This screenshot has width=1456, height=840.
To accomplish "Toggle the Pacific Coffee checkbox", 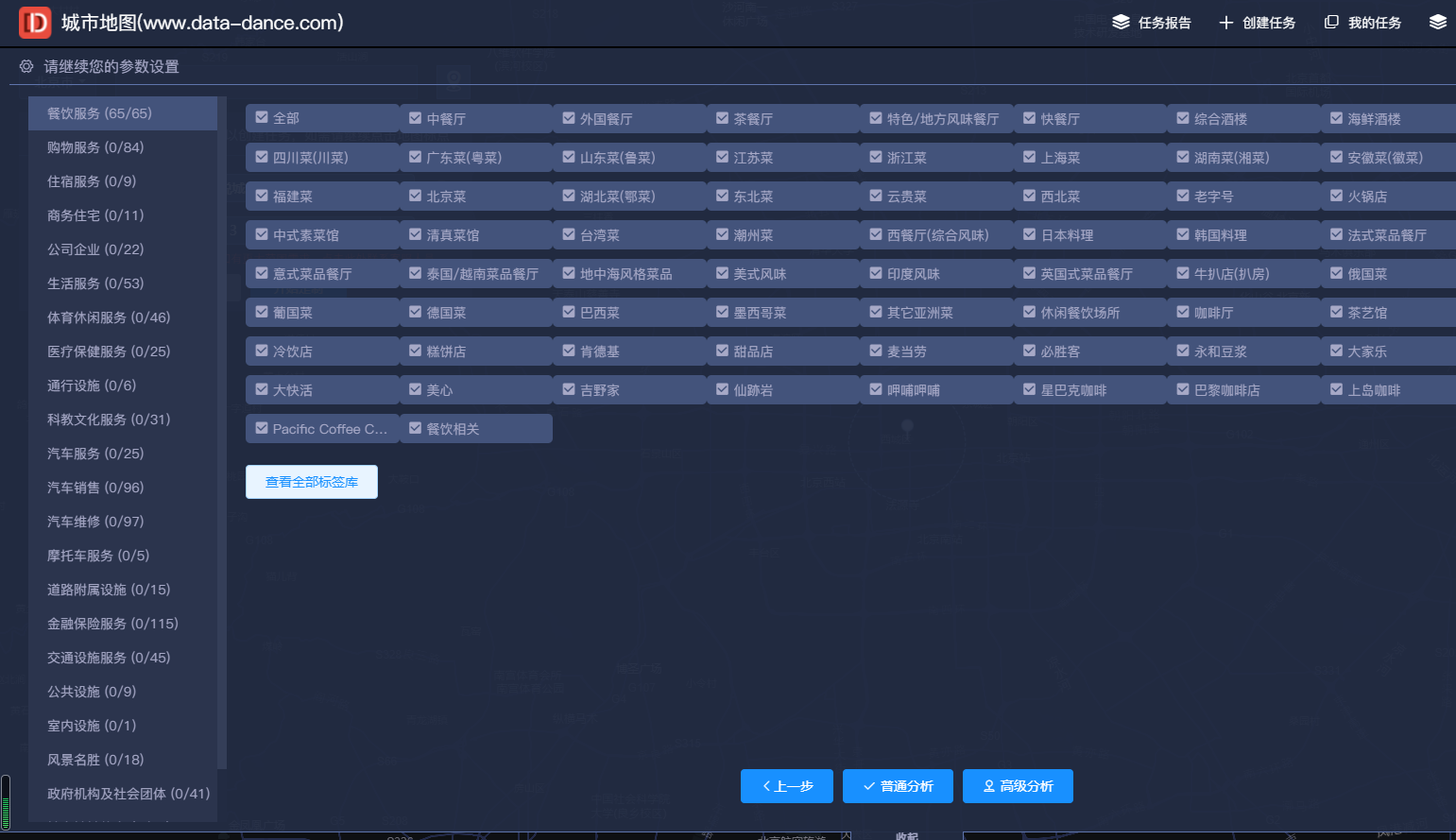I will coord(262,428).
